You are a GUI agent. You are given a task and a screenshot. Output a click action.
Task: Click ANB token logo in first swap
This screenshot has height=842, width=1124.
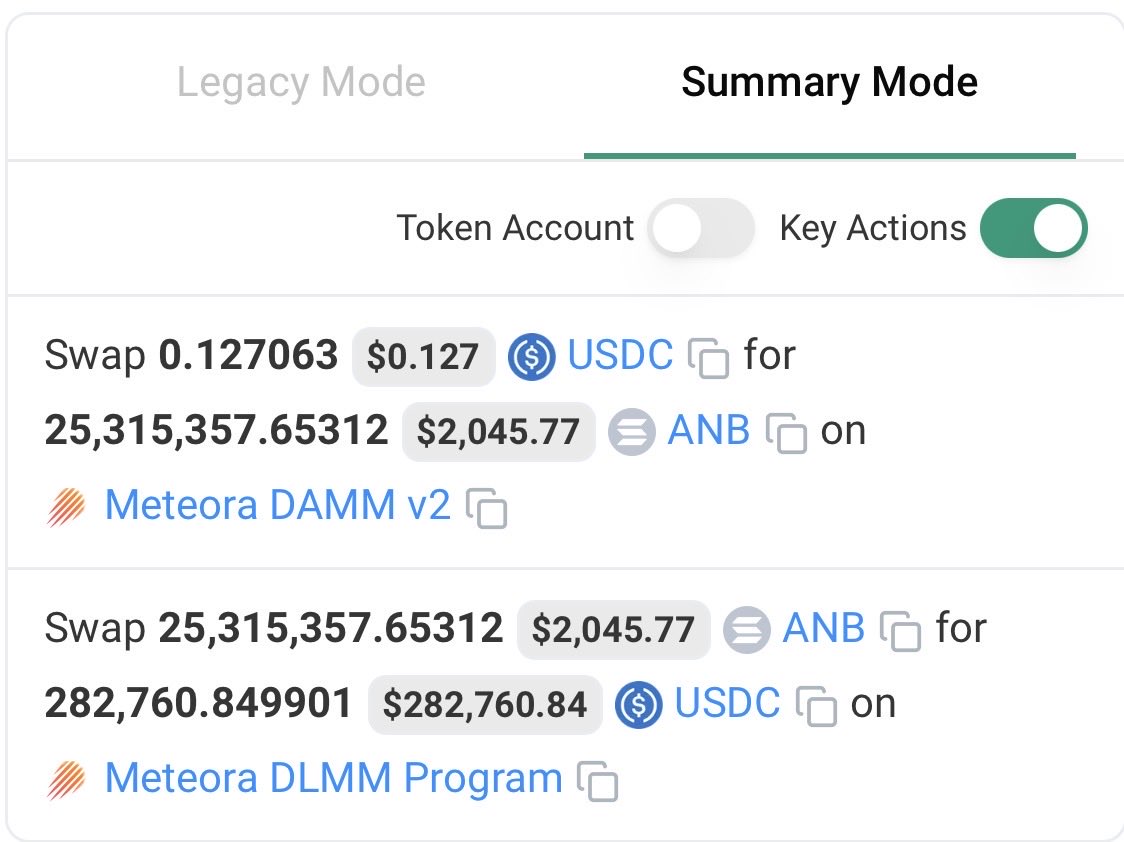coord(632,432)
